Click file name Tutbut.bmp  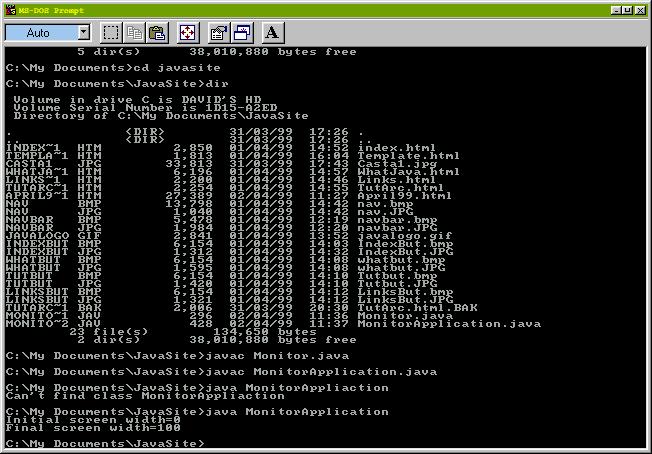pos(398,276)
